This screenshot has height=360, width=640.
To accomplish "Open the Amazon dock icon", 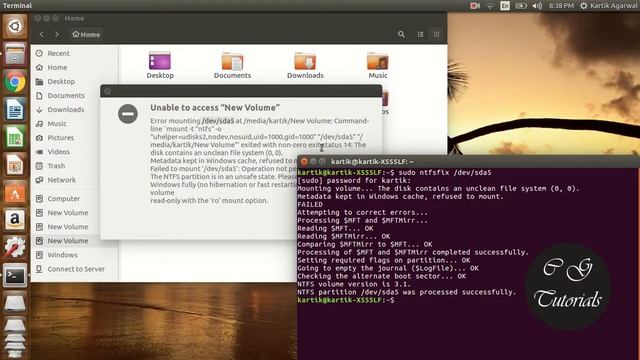I will 15,220.
